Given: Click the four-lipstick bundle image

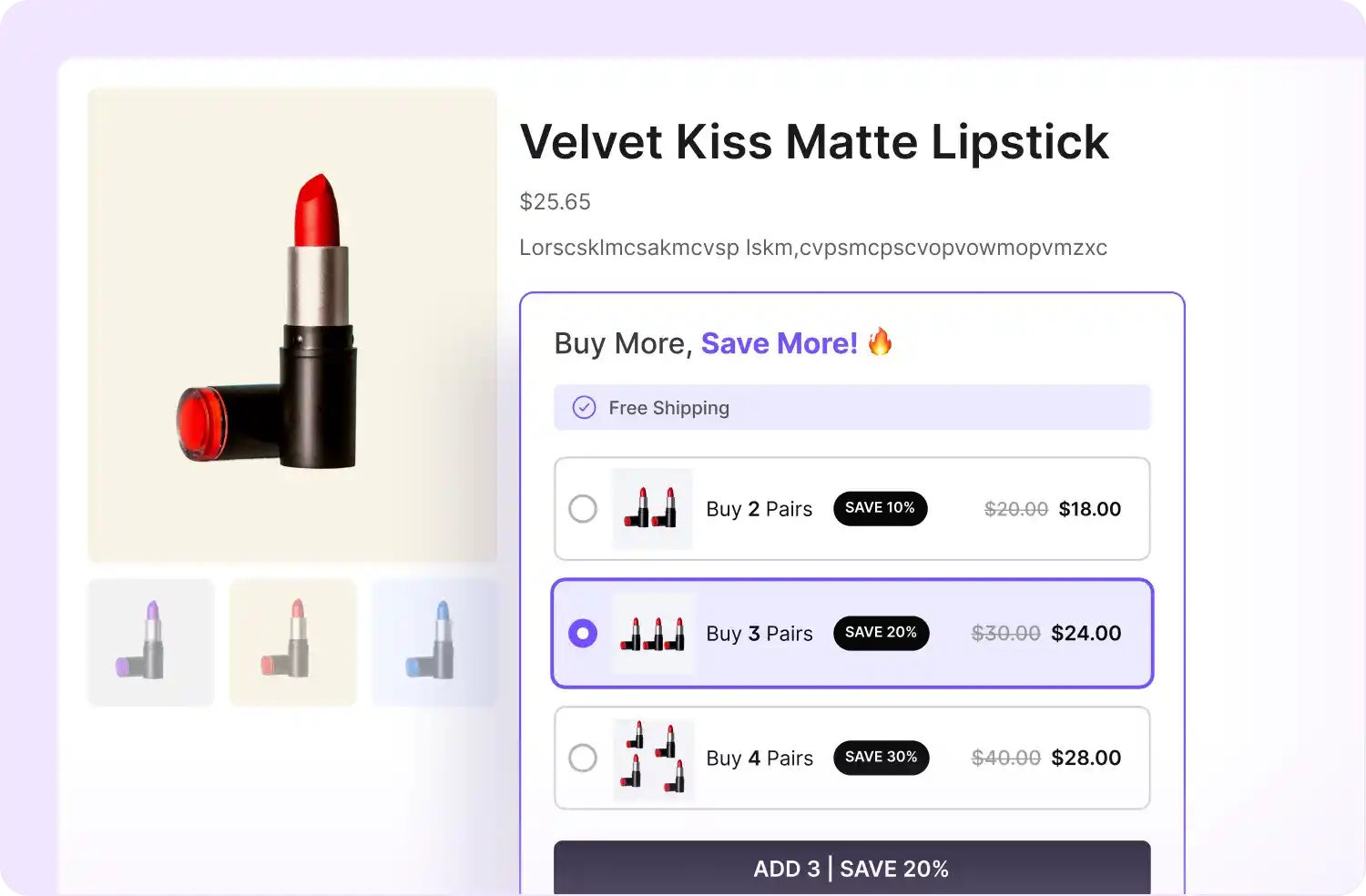Looking at the screenshot, I should click(x=653, y=759).
